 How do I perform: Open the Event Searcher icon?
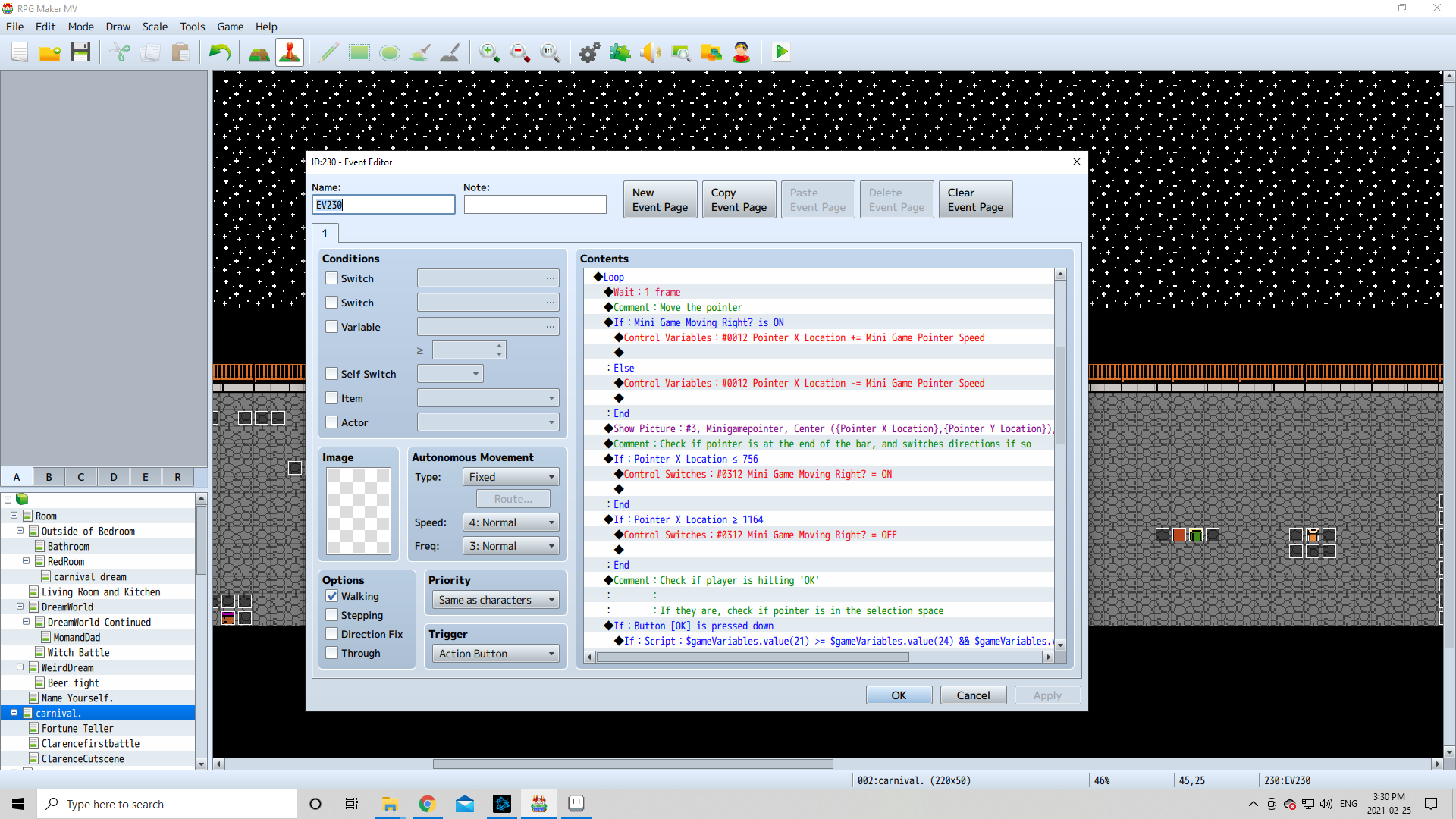coord(681,52)
